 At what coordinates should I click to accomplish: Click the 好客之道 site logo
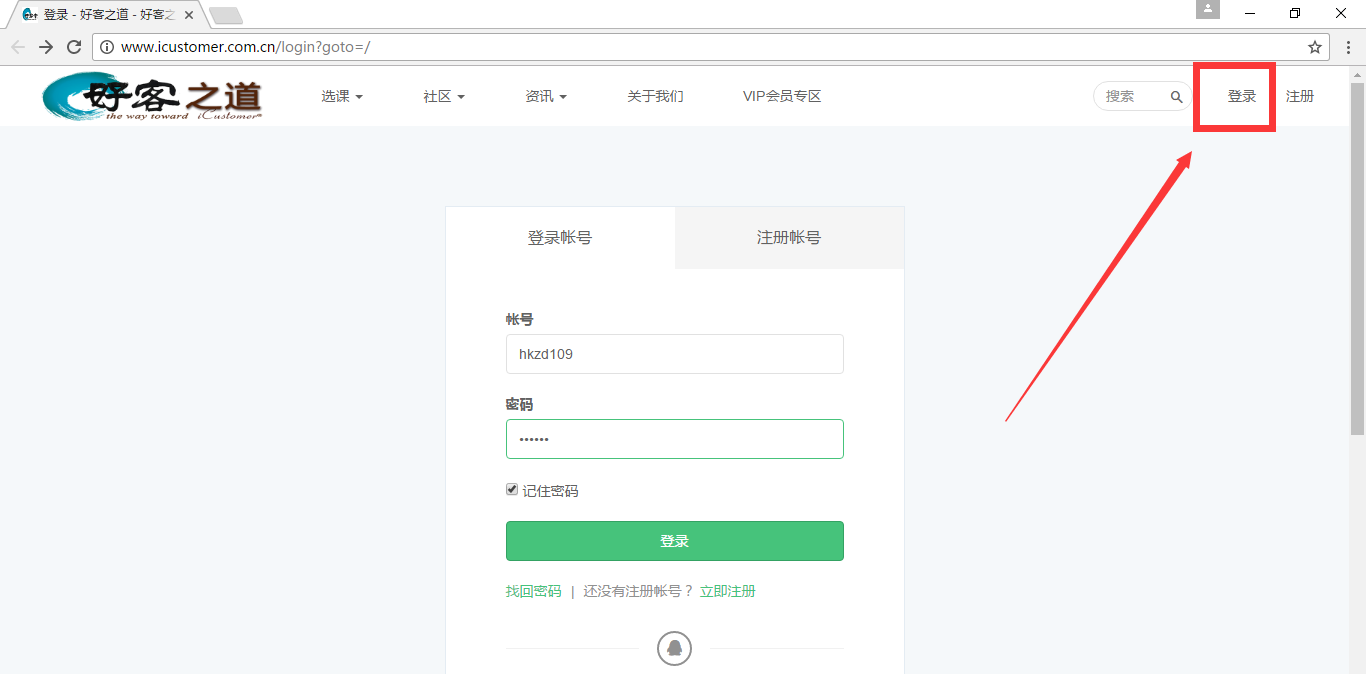[152, 97]
